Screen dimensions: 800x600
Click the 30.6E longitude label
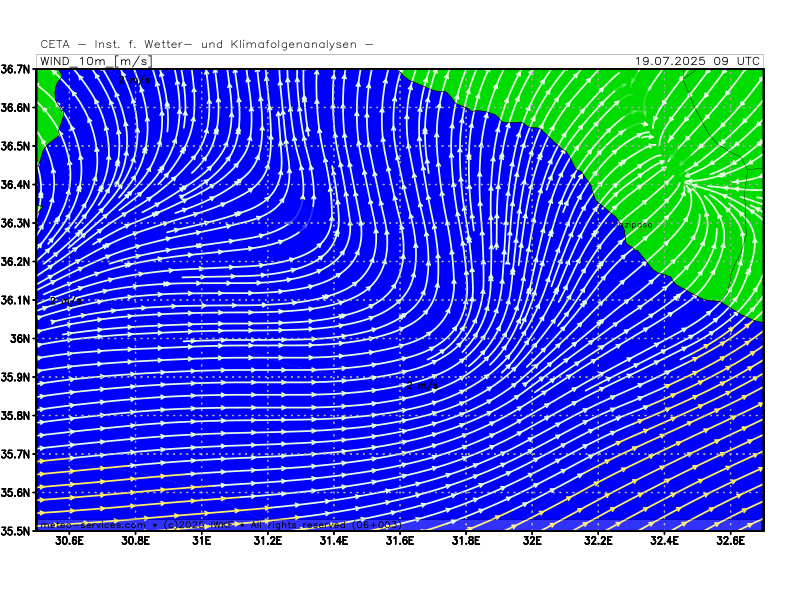point(69,541)
